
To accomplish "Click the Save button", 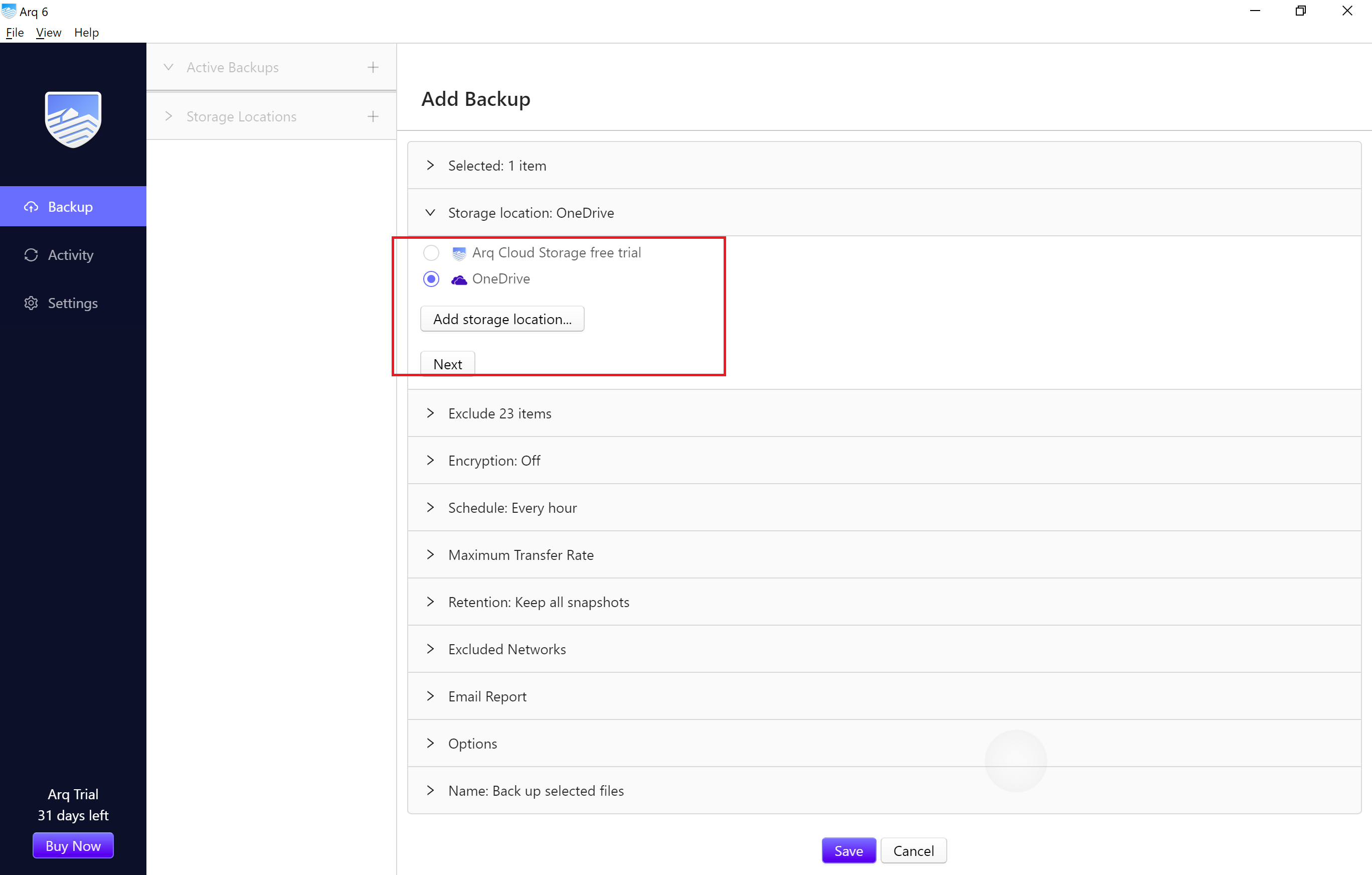I will (848, 850).
